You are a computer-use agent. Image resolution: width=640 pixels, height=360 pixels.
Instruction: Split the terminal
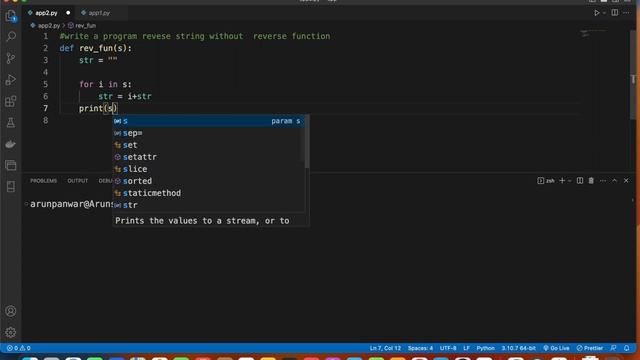click(580, 181)
